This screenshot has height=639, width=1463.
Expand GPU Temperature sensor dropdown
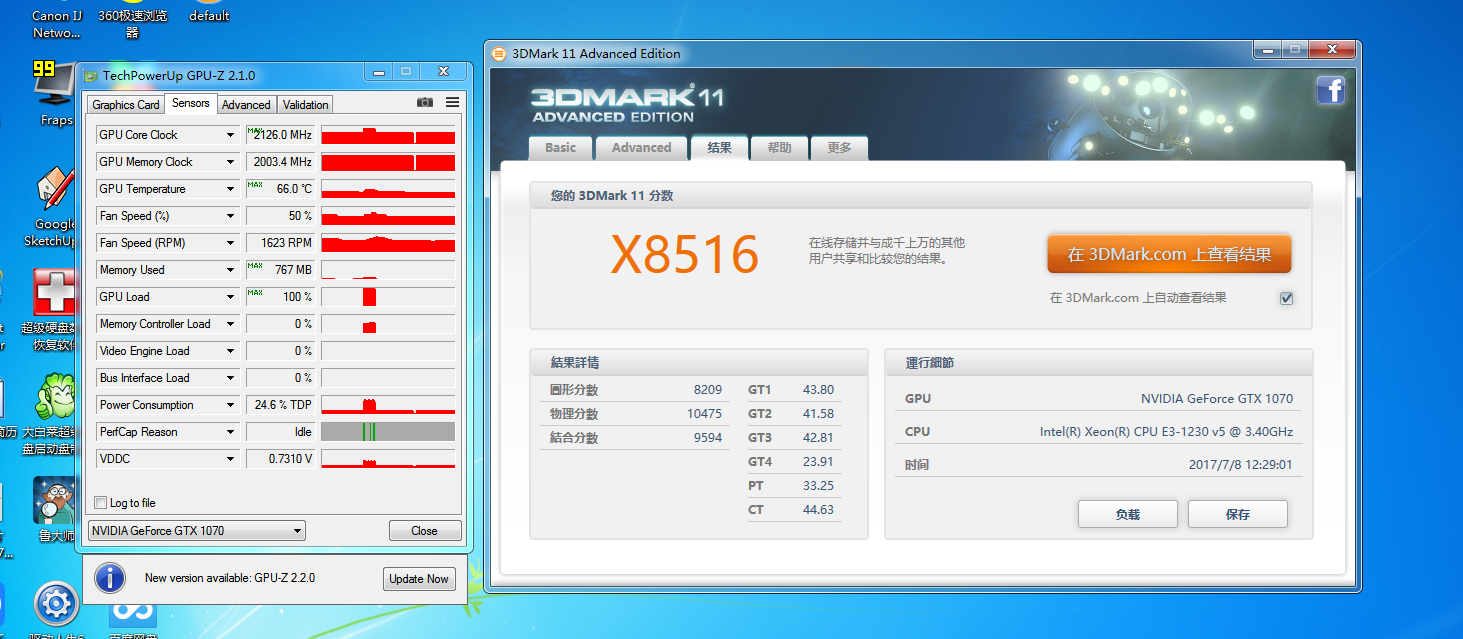231,189
